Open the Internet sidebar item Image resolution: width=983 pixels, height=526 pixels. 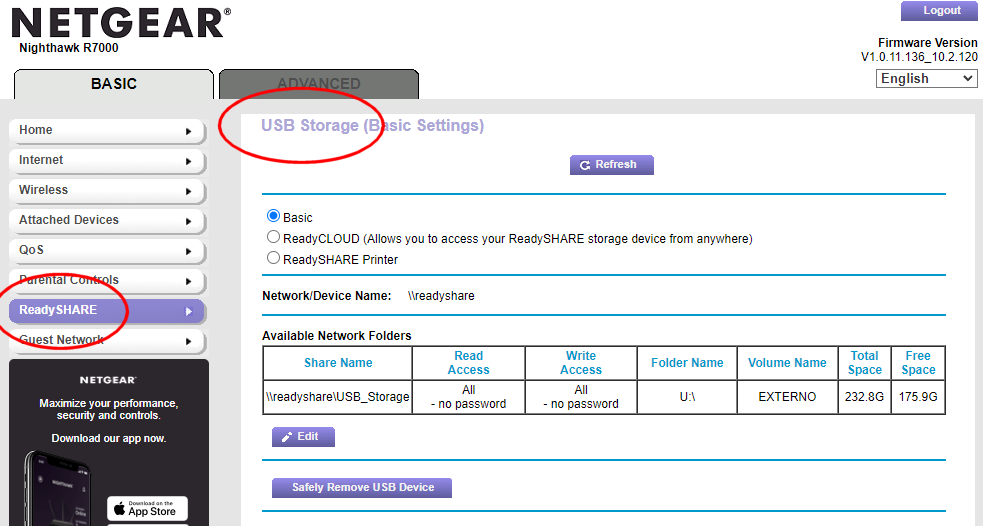click(107, 160)
